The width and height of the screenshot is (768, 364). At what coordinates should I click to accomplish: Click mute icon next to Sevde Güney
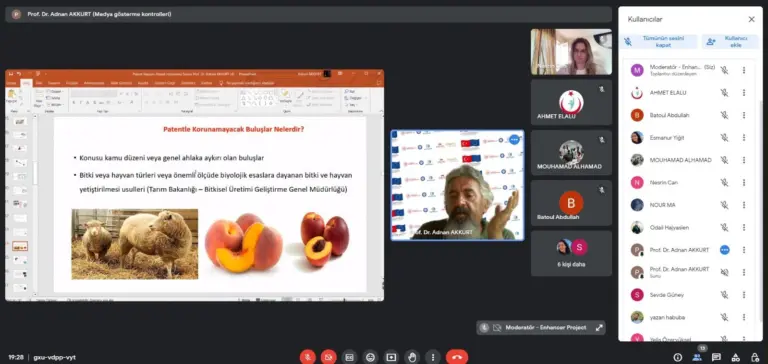tap(724, 295)
